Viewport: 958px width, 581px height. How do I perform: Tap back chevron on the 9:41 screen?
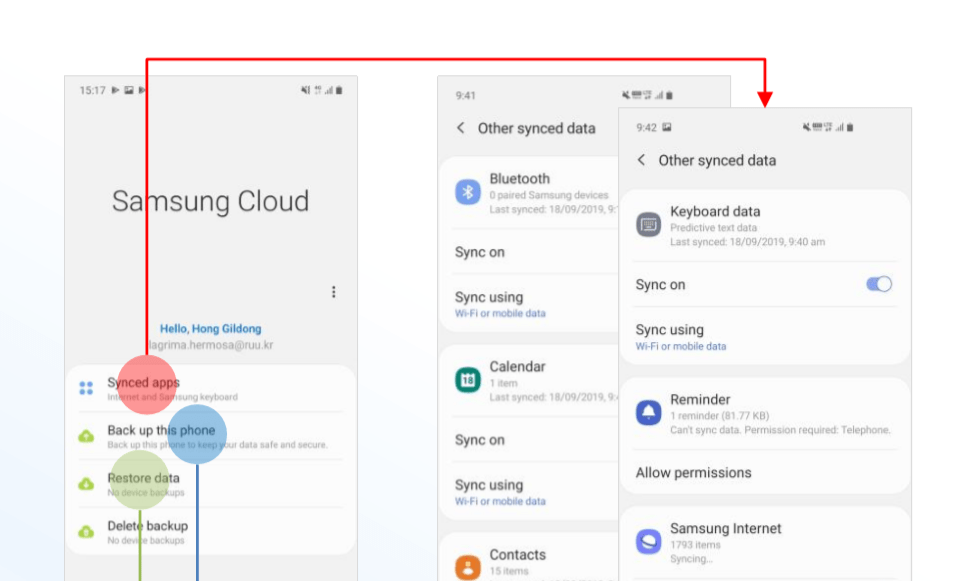point(461,128)
